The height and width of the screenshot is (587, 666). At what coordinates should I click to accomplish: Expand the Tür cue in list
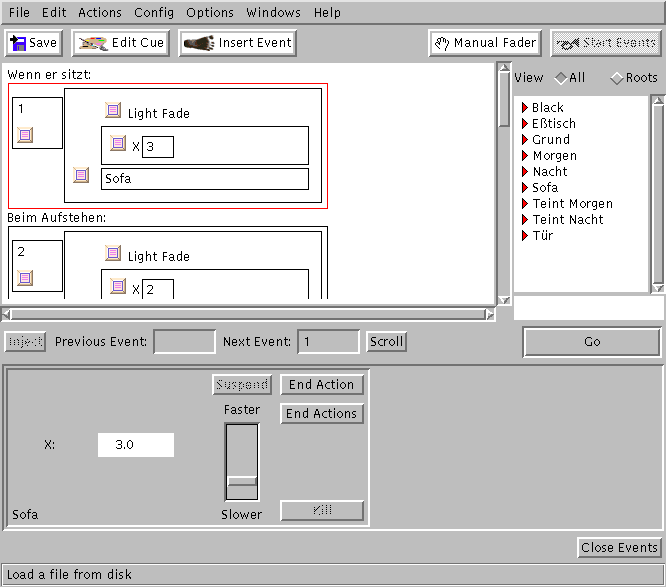coord(524,236)
